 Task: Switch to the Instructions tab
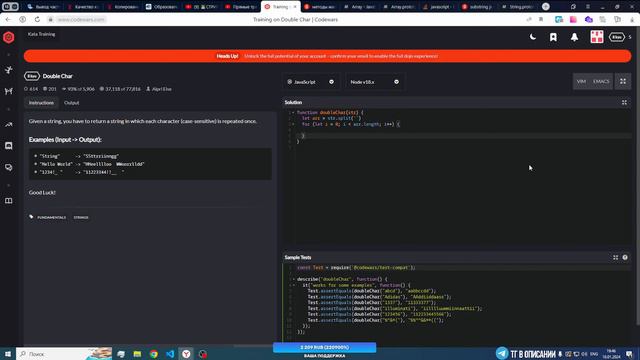(41, 103)
